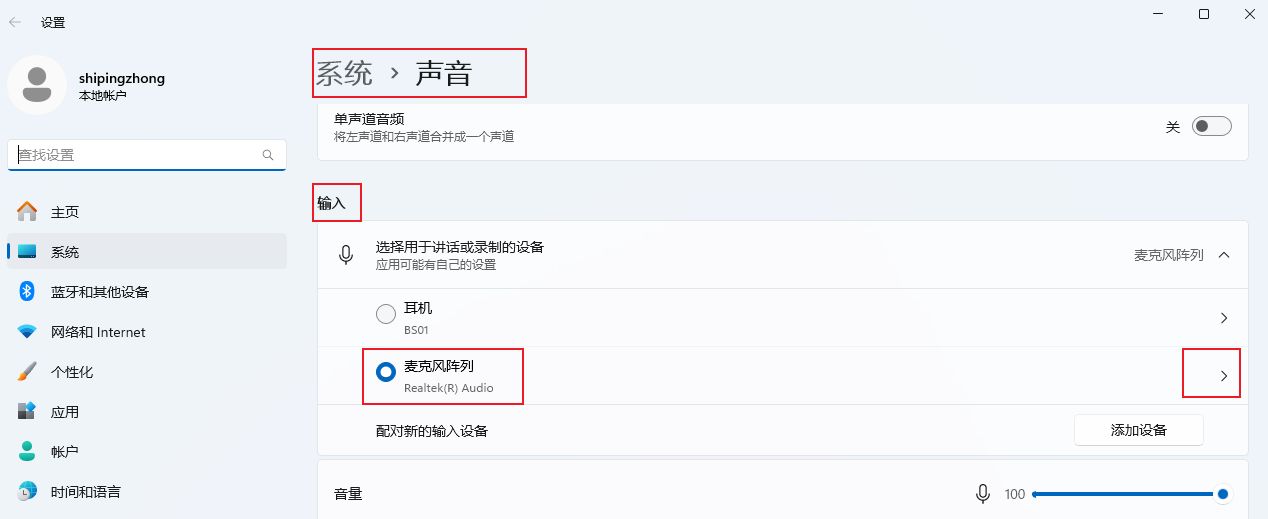
Task: Click 系统 in the breadcrumb
Action: 344,73
